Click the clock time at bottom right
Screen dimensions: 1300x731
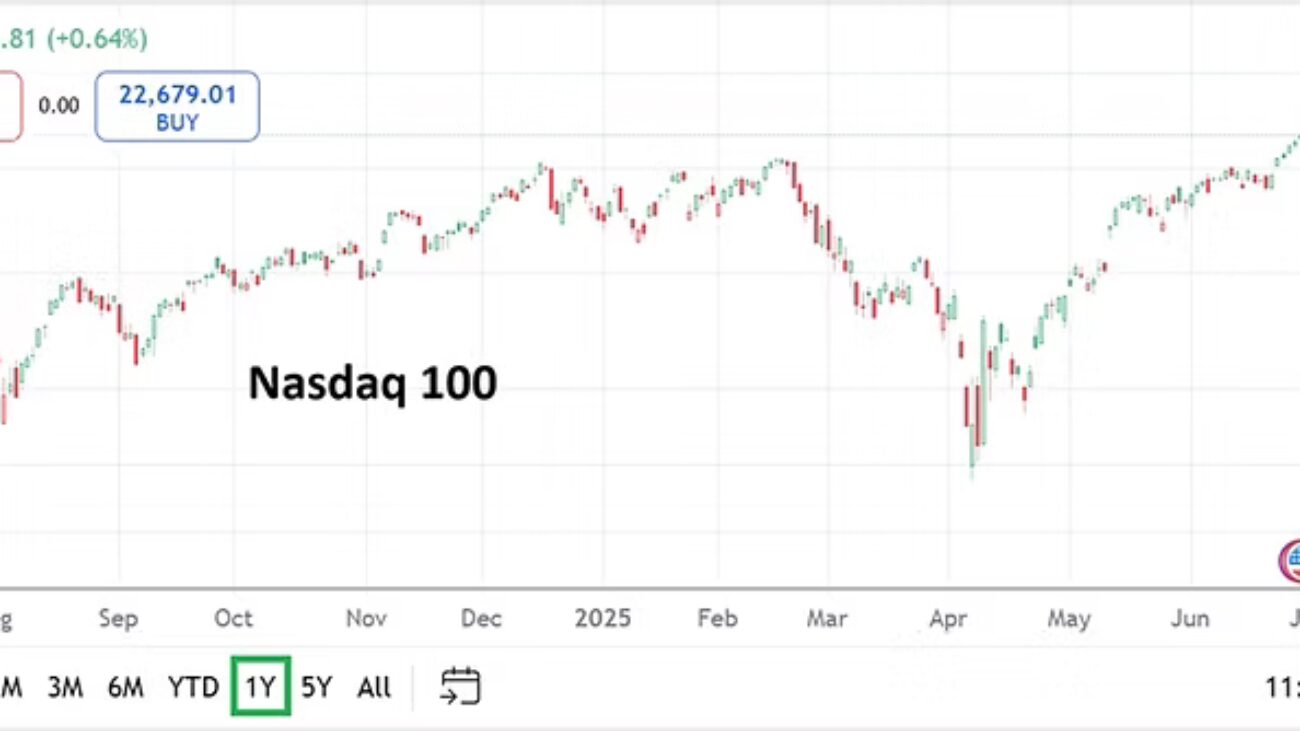(x=1284, y=687)
